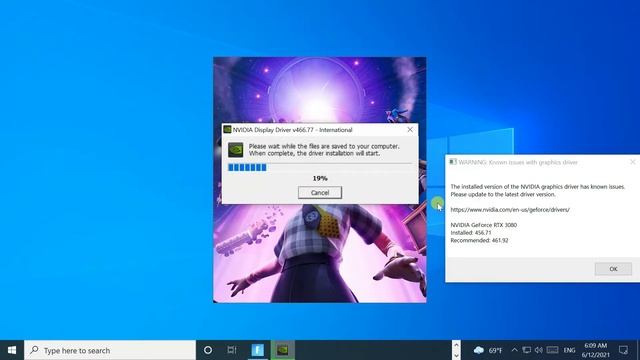Image resolution: width=640 pixels, height=360 pixels.
Task: Open the notification Action Center icon
Action: [x=623, y=350]
